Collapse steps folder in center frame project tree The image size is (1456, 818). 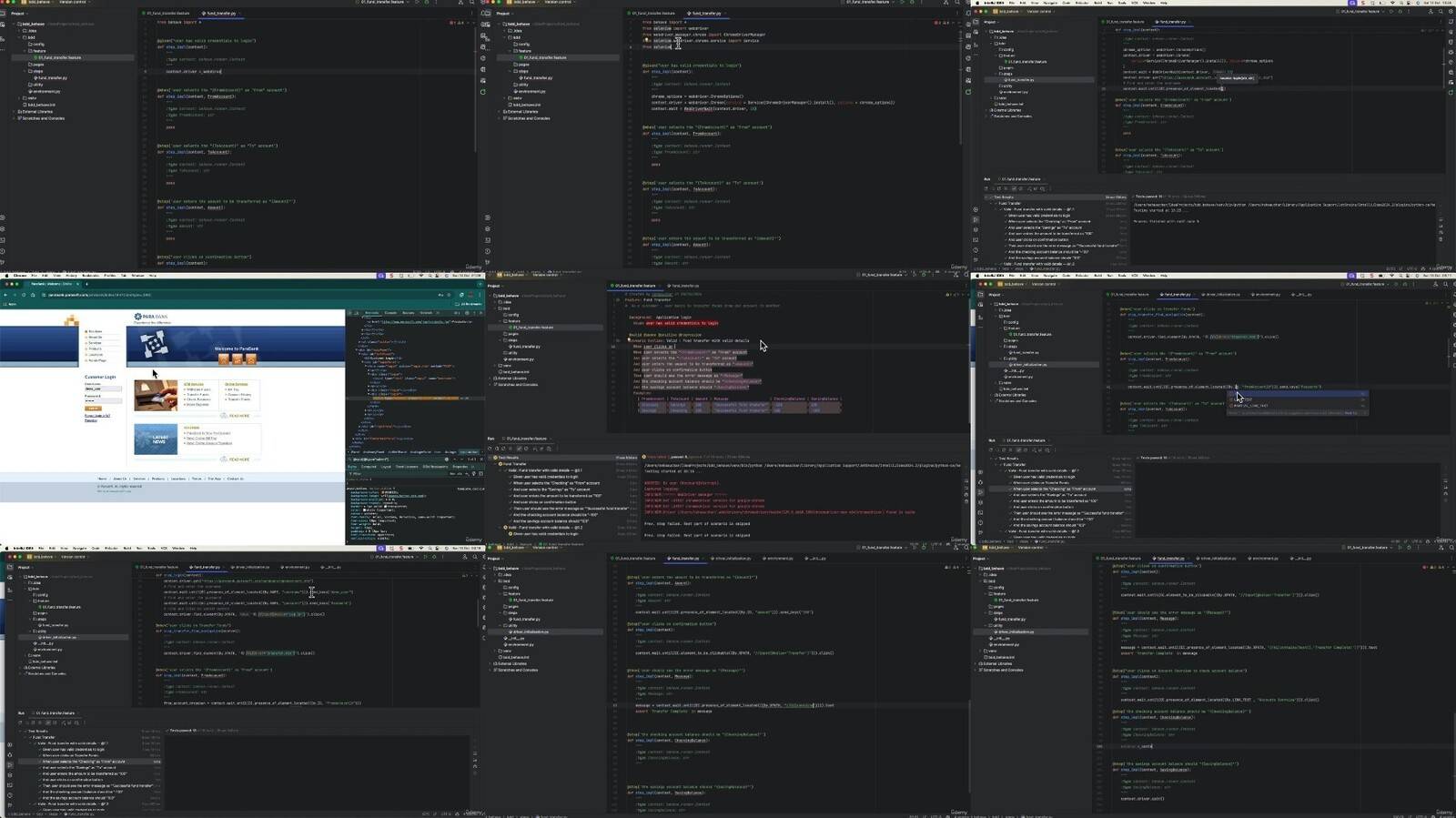tap(500, 340)
